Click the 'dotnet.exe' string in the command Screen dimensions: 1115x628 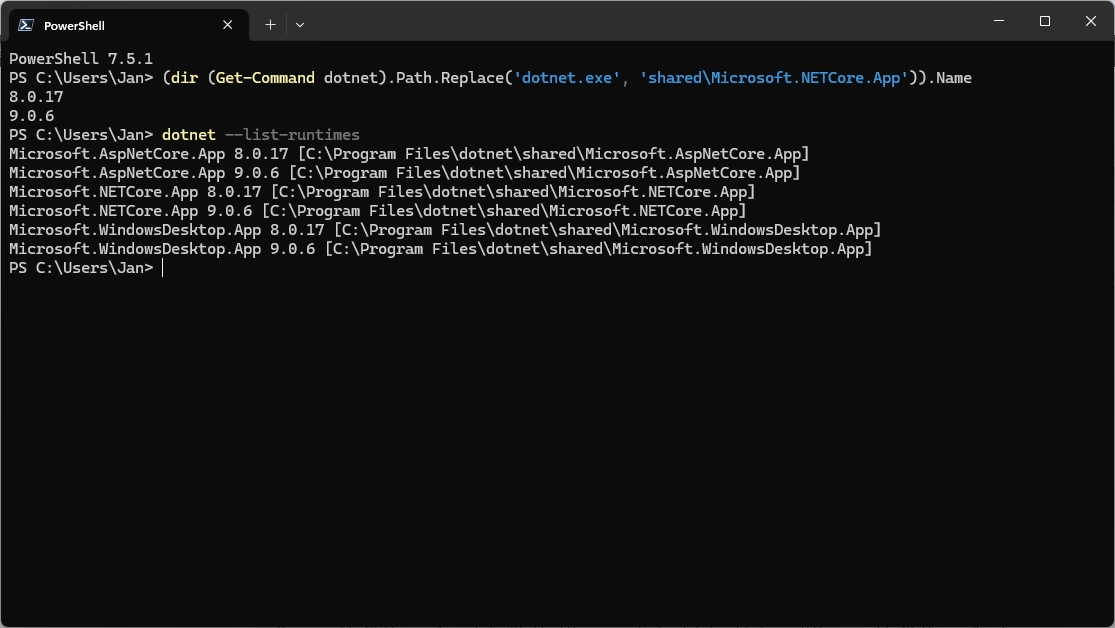click(568, 78)
